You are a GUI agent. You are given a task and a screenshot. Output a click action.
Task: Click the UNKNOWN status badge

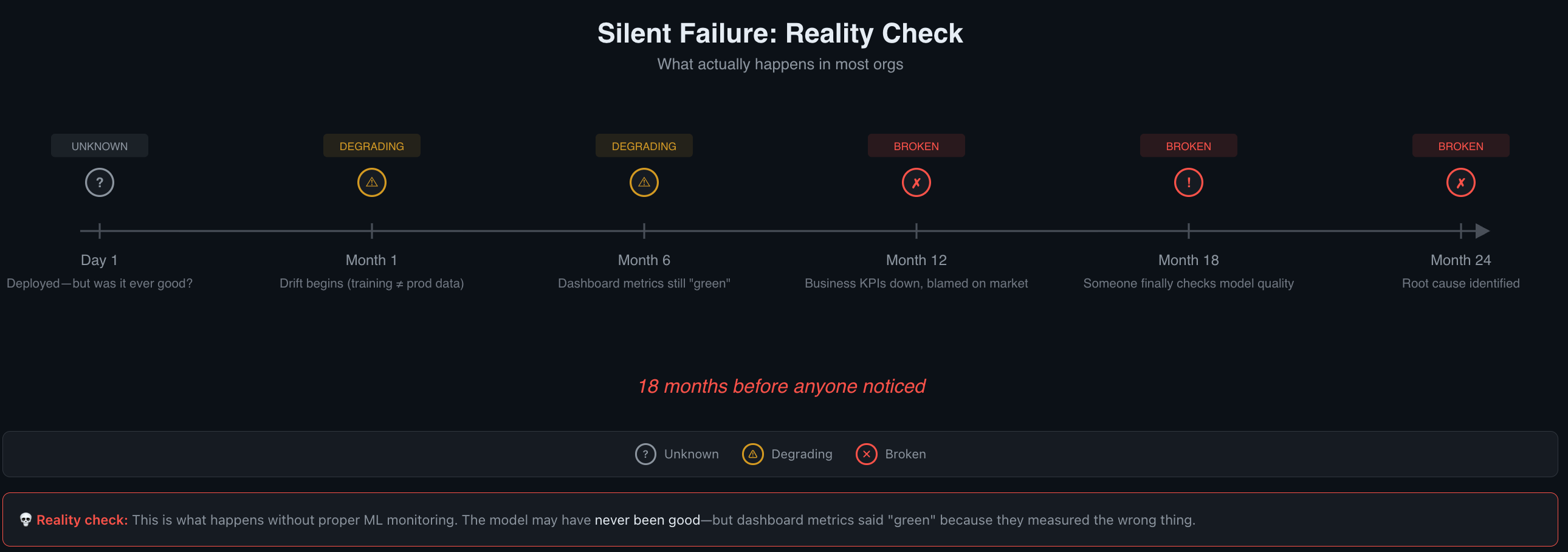[99, 146]
